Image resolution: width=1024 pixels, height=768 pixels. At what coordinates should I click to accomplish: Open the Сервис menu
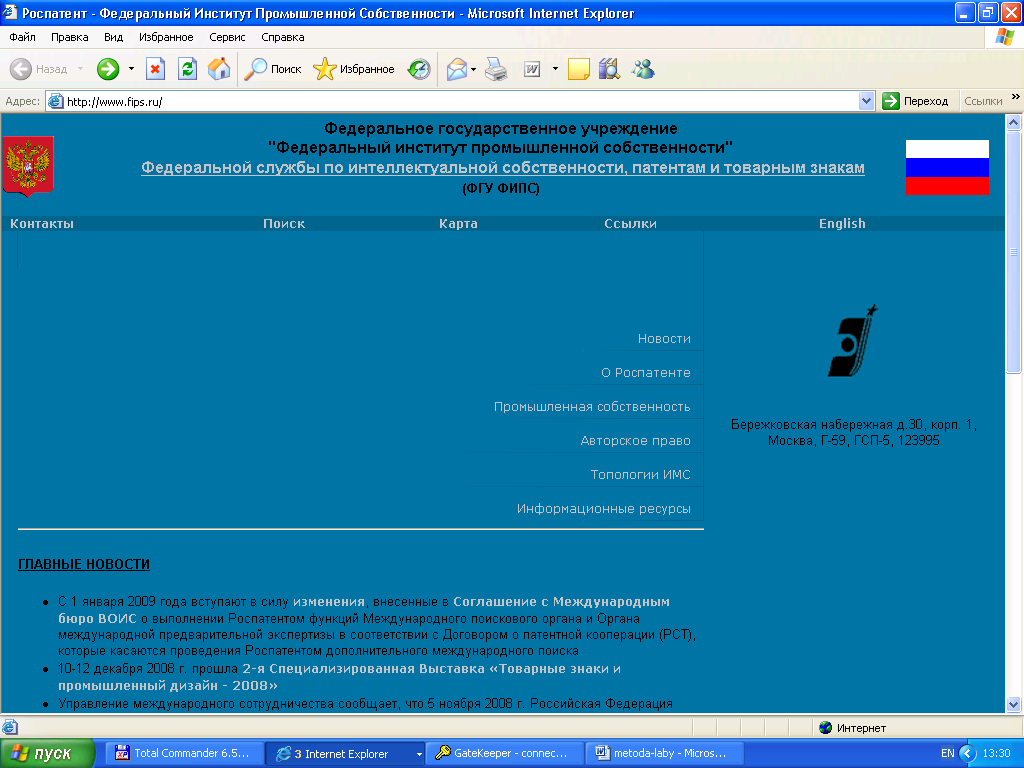pyautogui.click(x=227, y=37)
